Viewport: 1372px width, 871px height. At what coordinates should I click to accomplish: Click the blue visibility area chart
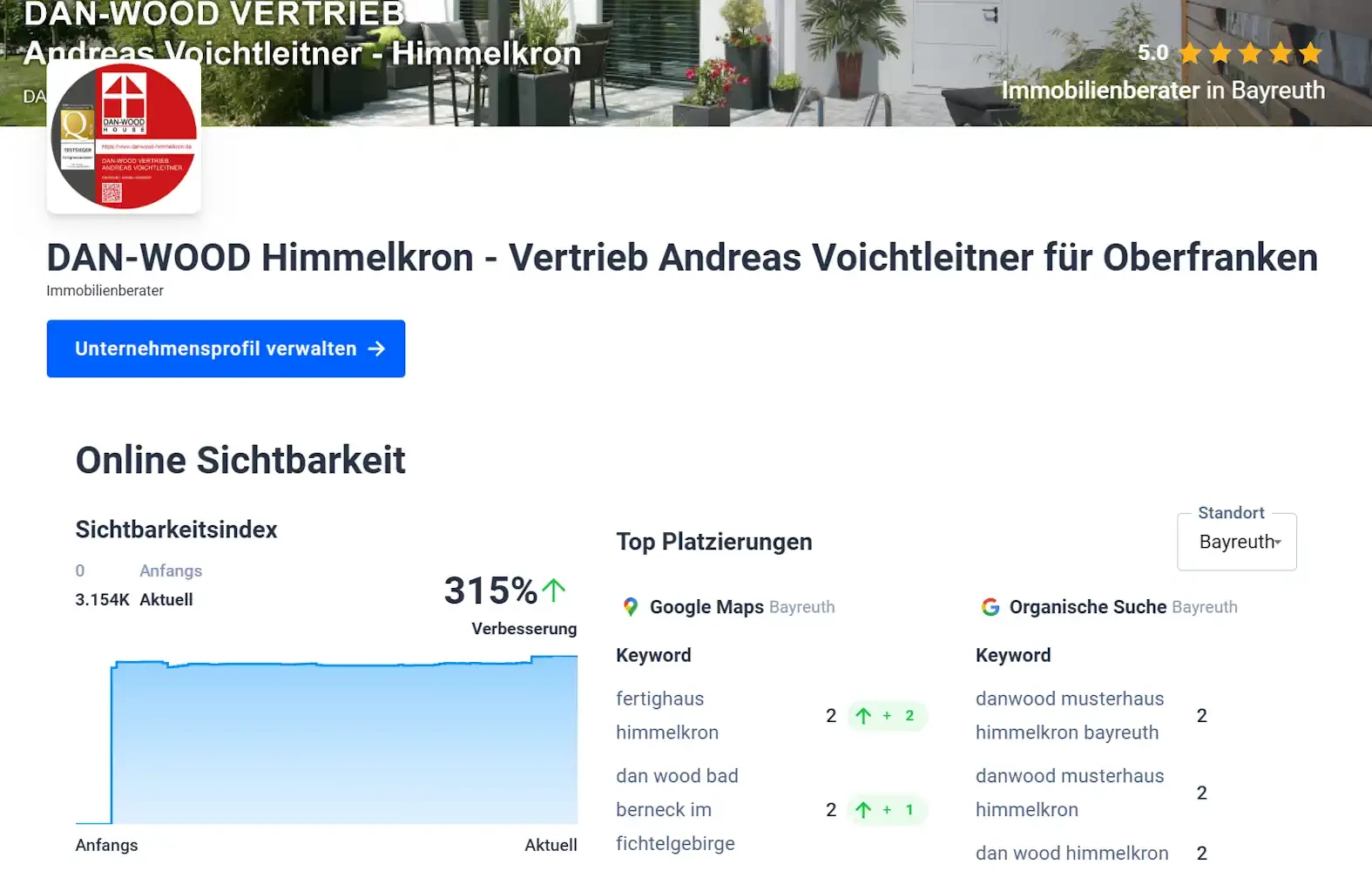click(x=327, y=740)
